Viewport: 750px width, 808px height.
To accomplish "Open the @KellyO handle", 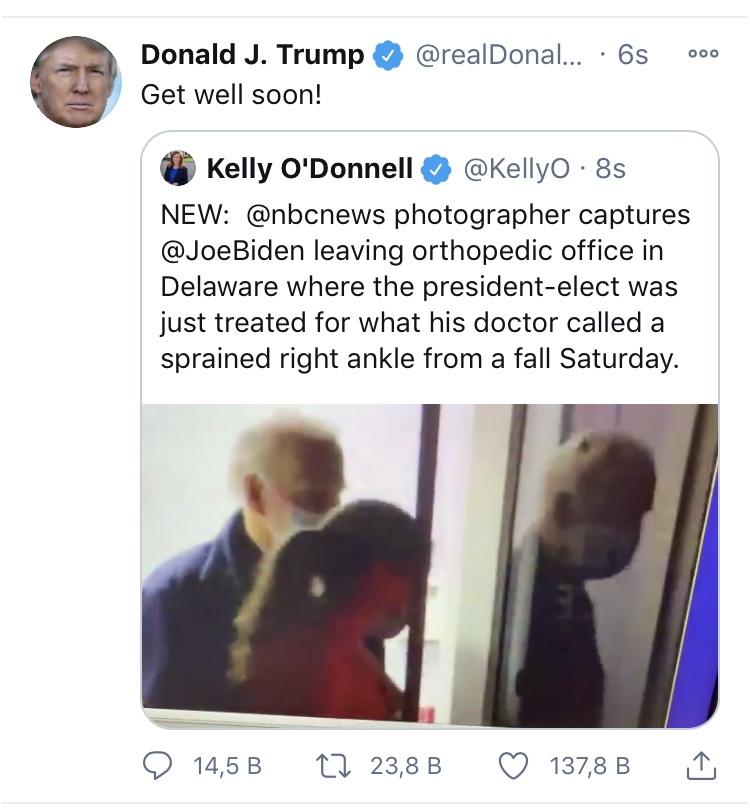I will (517, 169).
